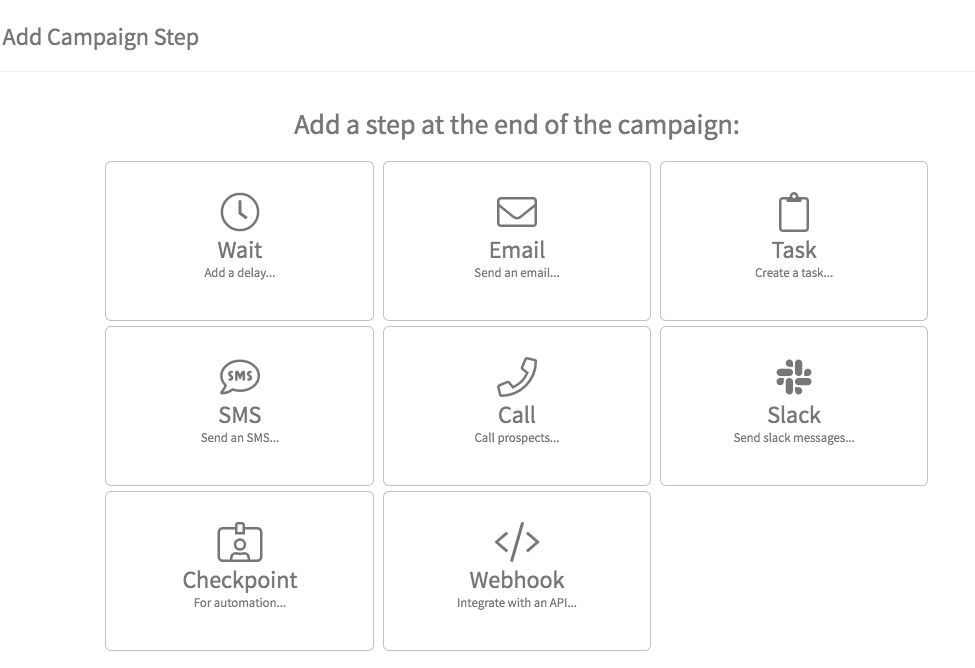The image size is (975, 668).
Task: Select the phone handset Call icon
Action: pyautogui.click(x=517, y=377)
